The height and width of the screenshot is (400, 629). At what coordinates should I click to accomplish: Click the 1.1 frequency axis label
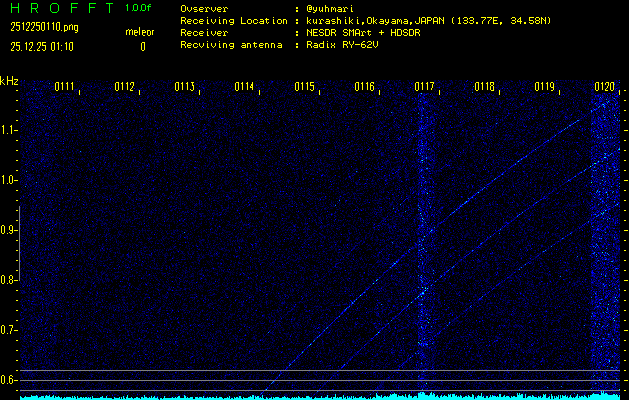pos(9,130)
